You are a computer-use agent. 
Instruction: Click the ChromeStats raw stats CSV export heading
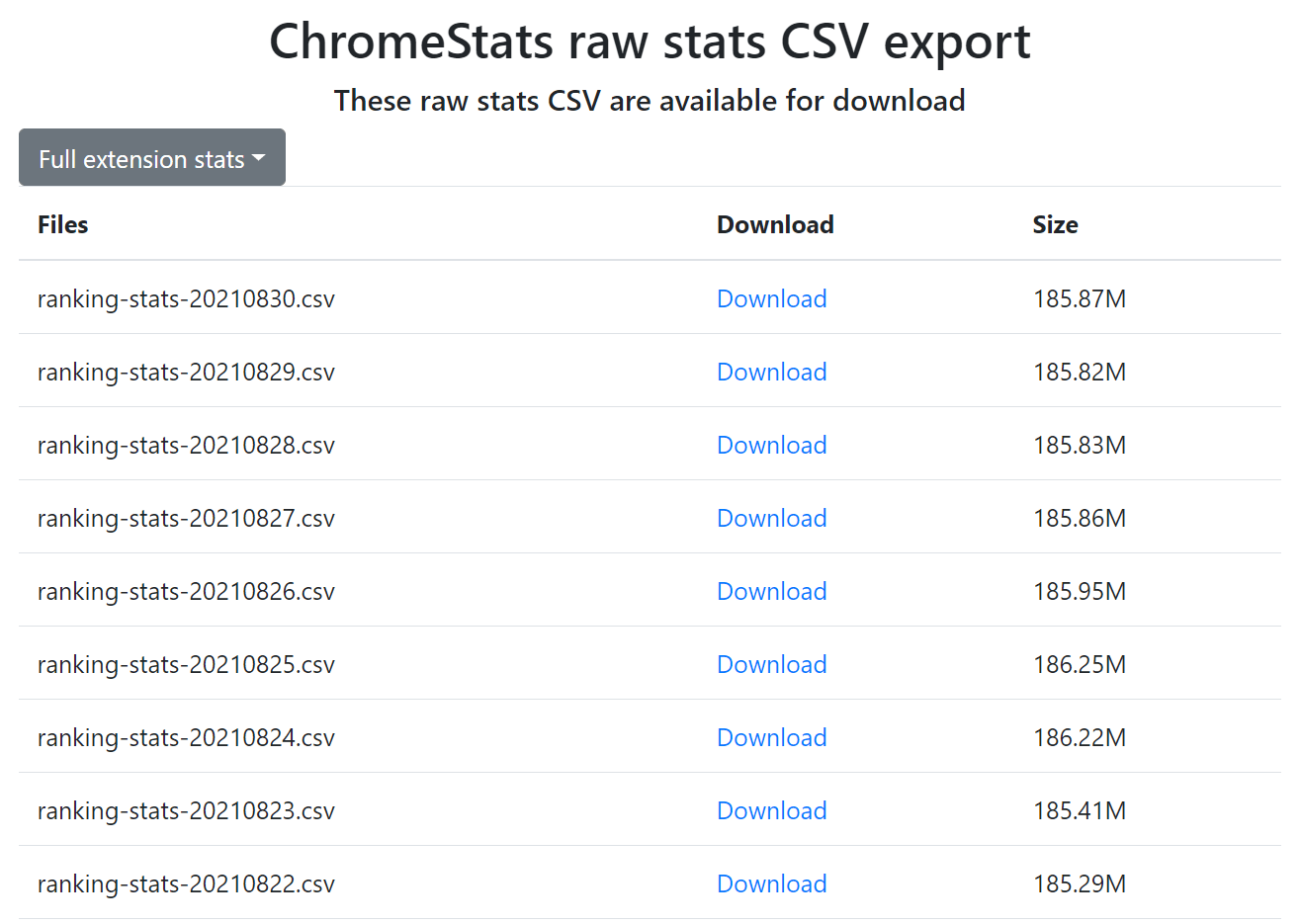point(650,42)
